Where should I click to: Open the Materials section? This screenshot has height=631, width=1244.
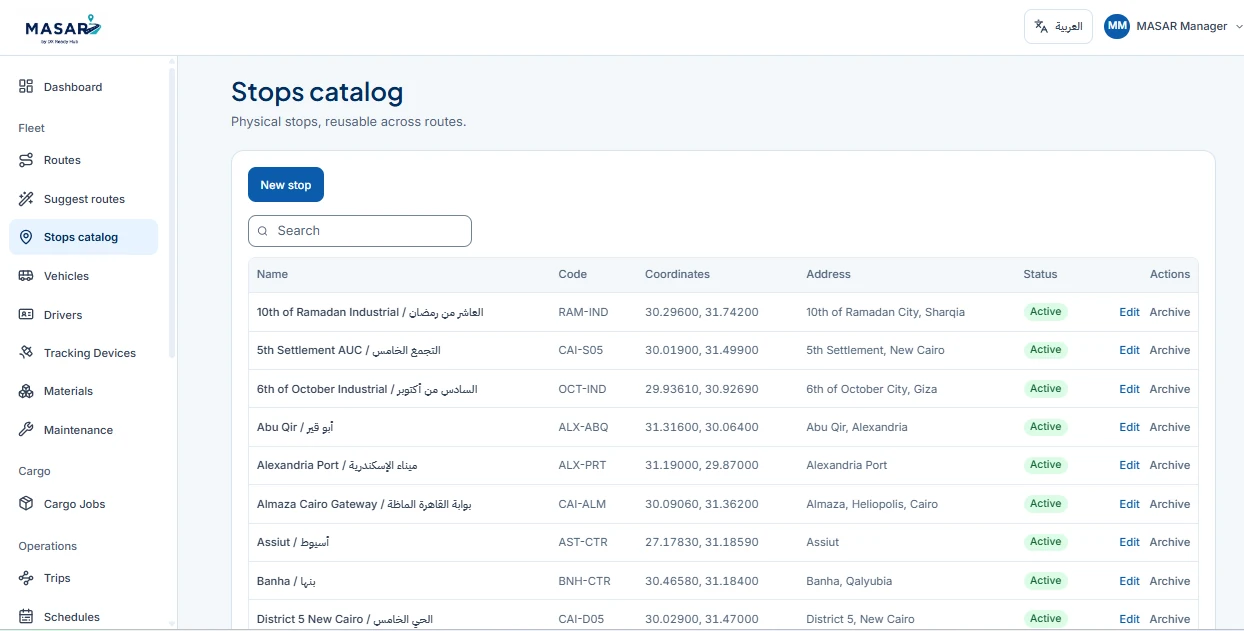83,391
